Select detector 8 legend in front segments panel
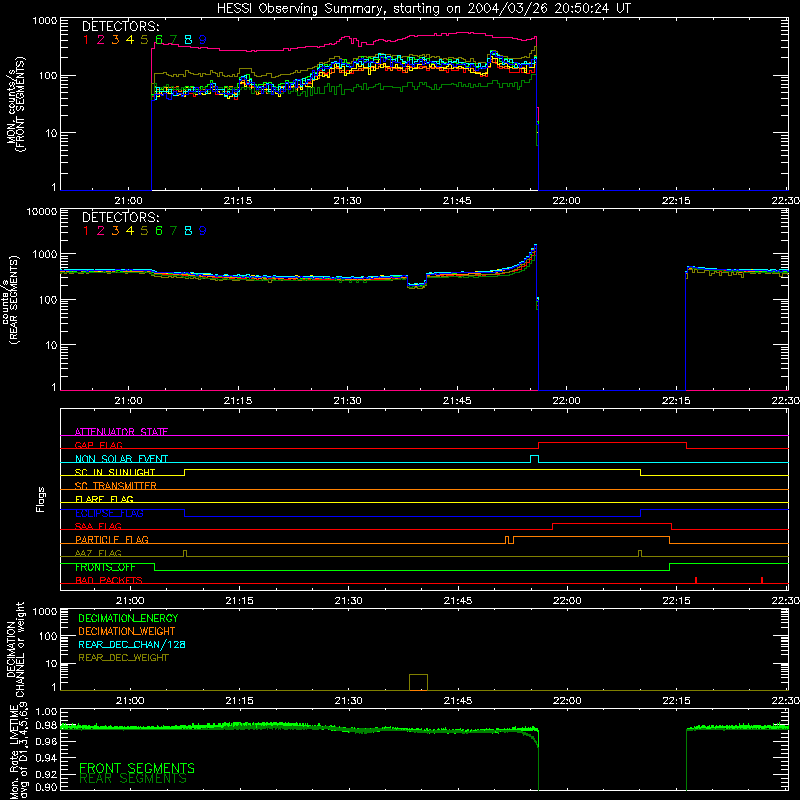 point(188,40)
